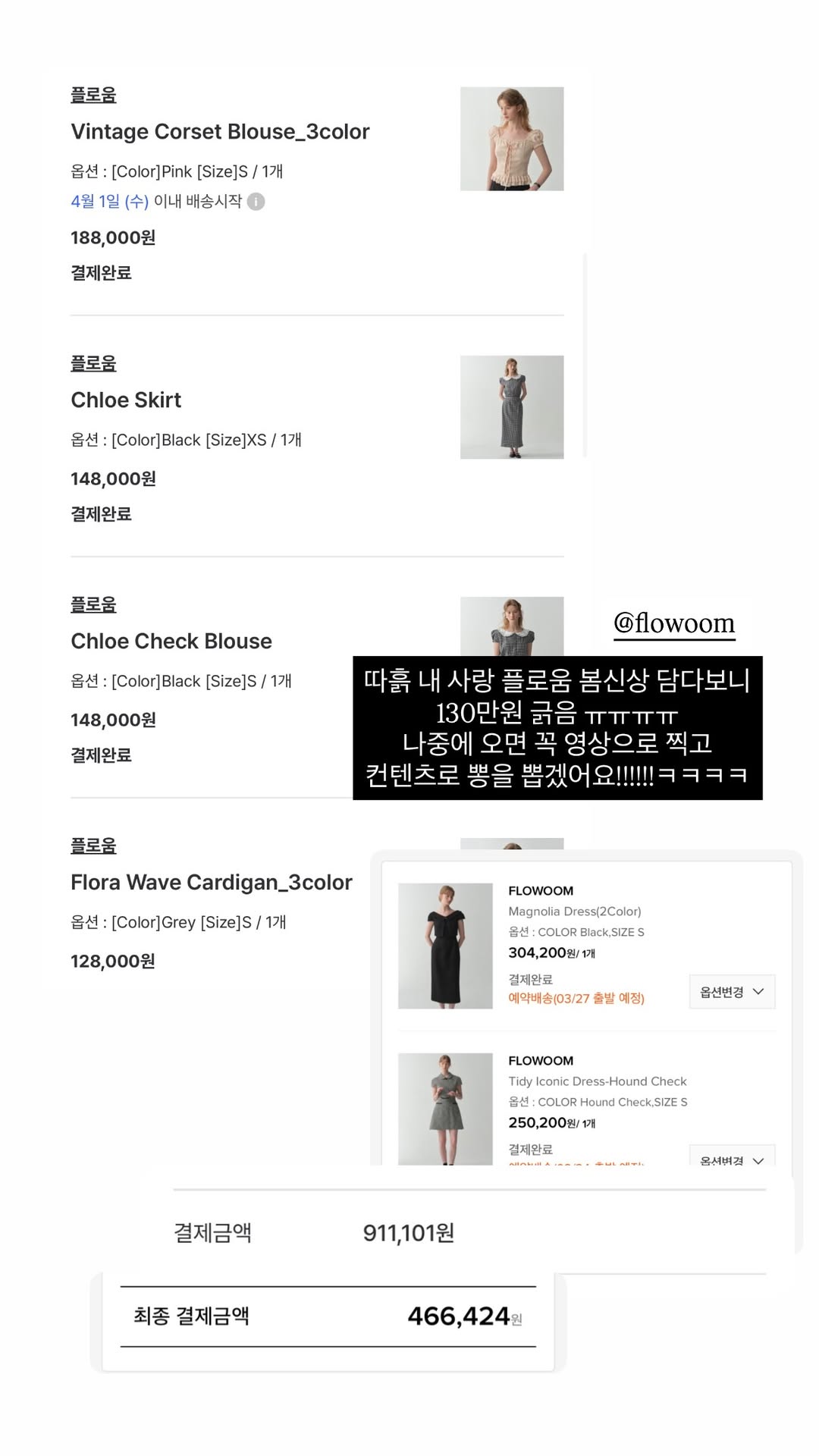Open the 플로움 brand link above Chloe Check Blouse
The width and height of the screenshot is (819, 1456).
[x=93, y=604]
